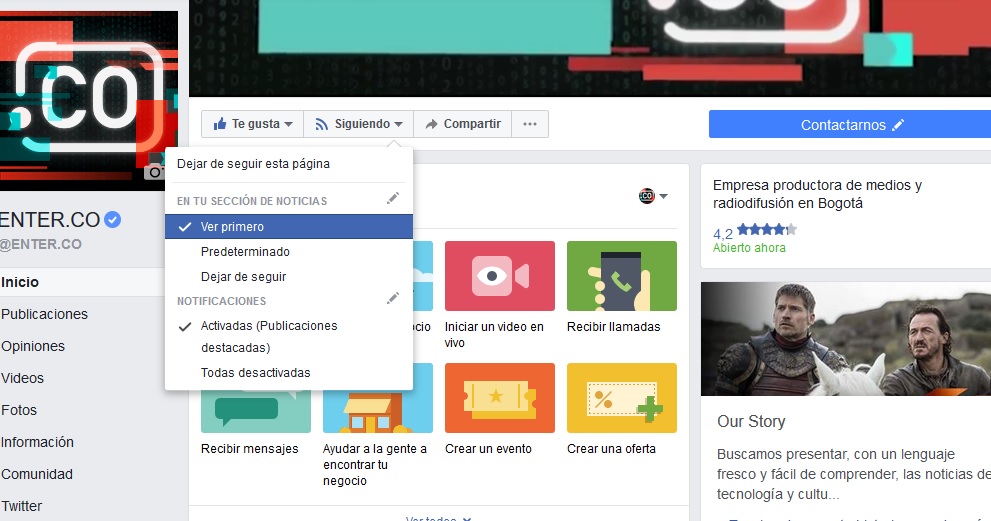This screenshot has height=521, width=991.
Task: Open Twitter in sidebar
Action: pyautogui.click(x=21, y=506)
